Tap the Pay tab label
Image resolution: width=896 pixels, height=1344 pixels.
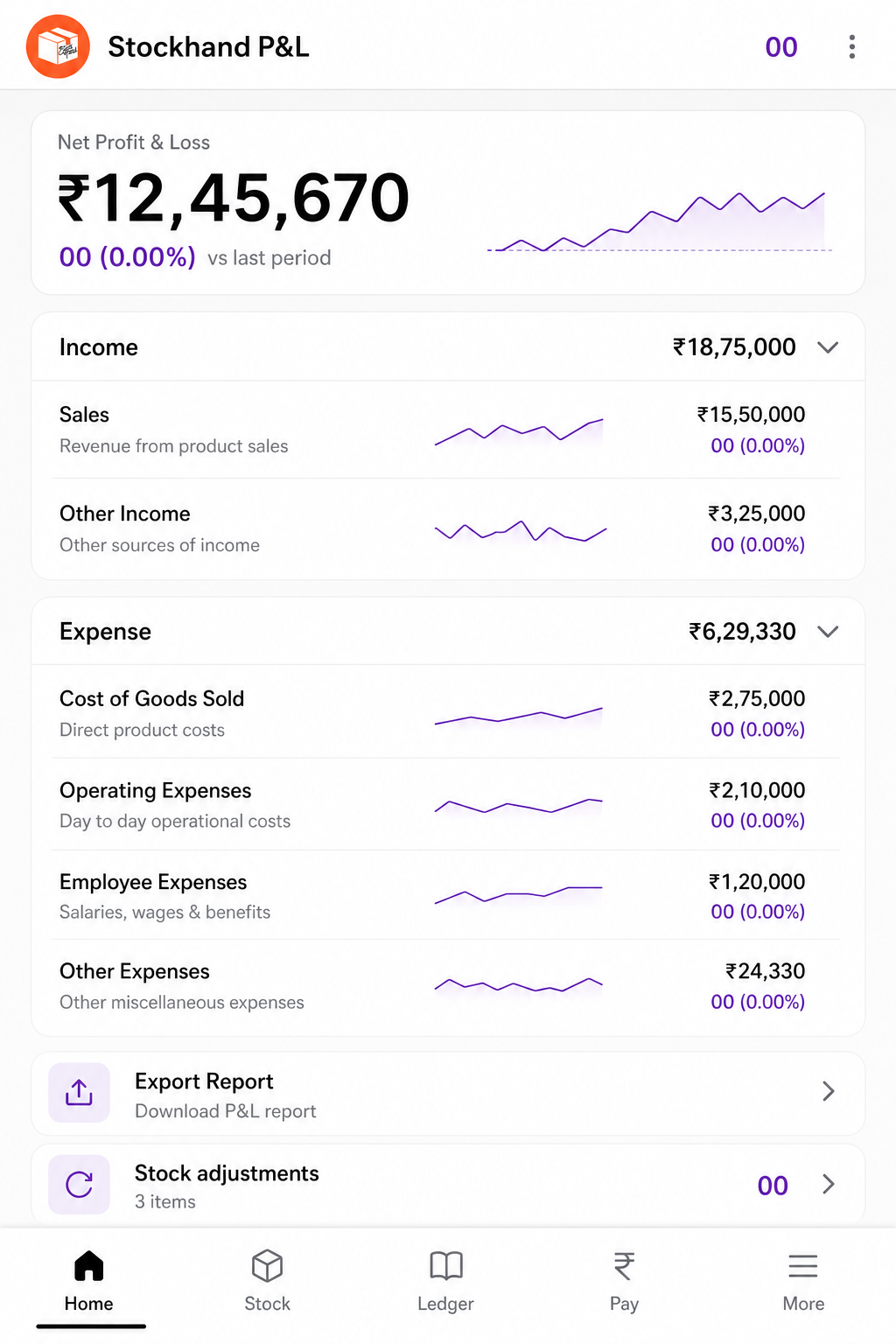pos(624,1304)
